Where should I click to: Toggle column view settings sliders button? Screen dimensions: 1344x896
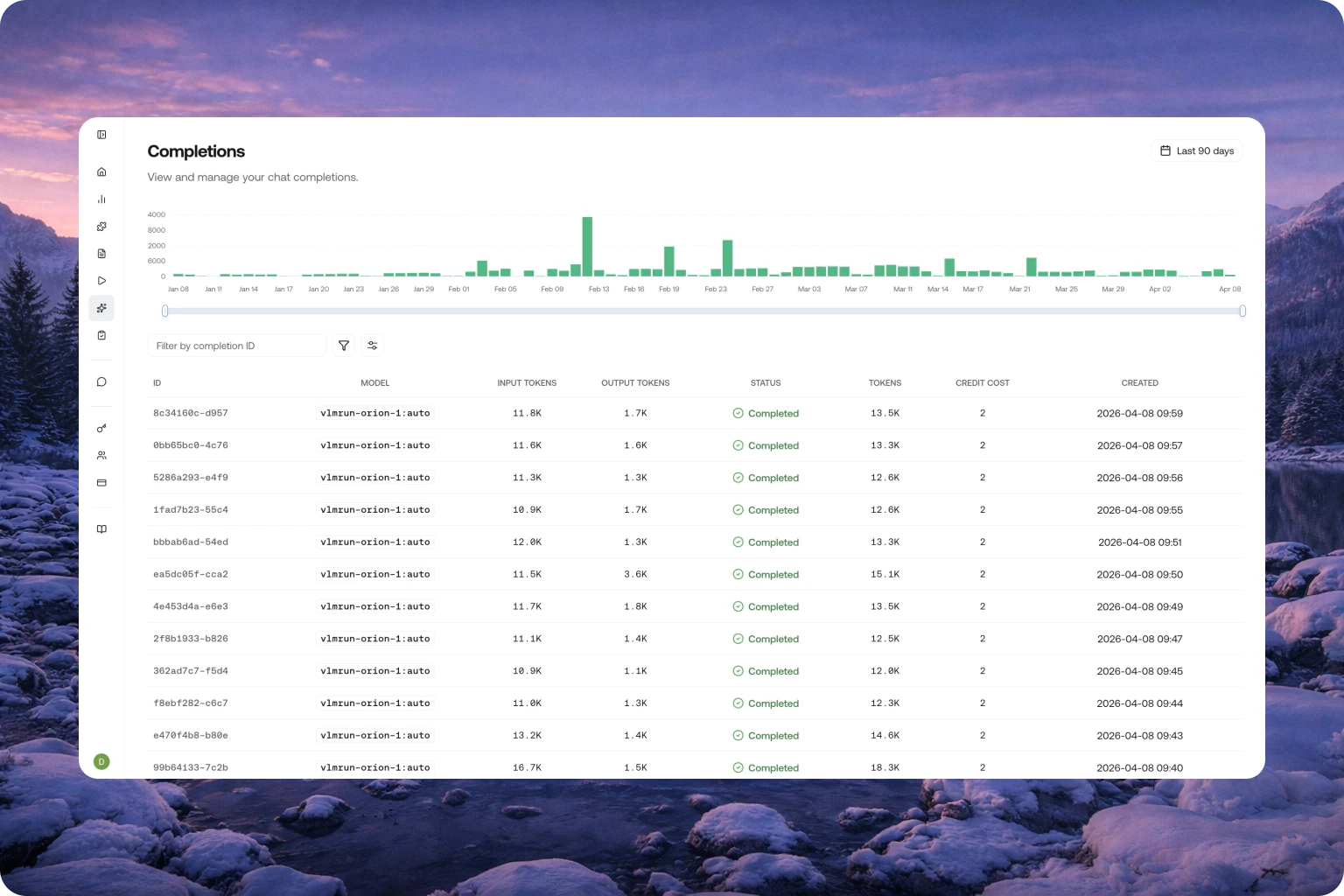point(373,346)
